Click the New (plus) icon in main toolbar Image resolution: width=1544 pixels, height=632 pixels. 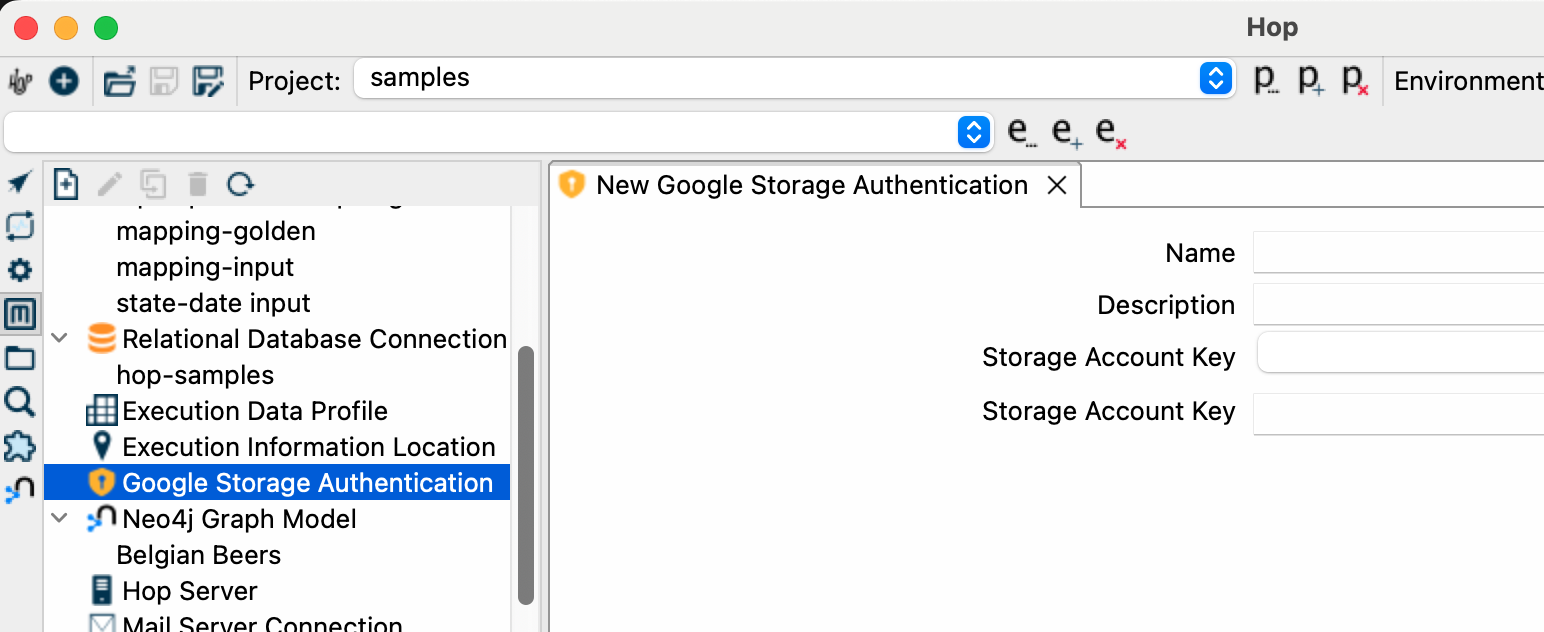tap(64, 81)
